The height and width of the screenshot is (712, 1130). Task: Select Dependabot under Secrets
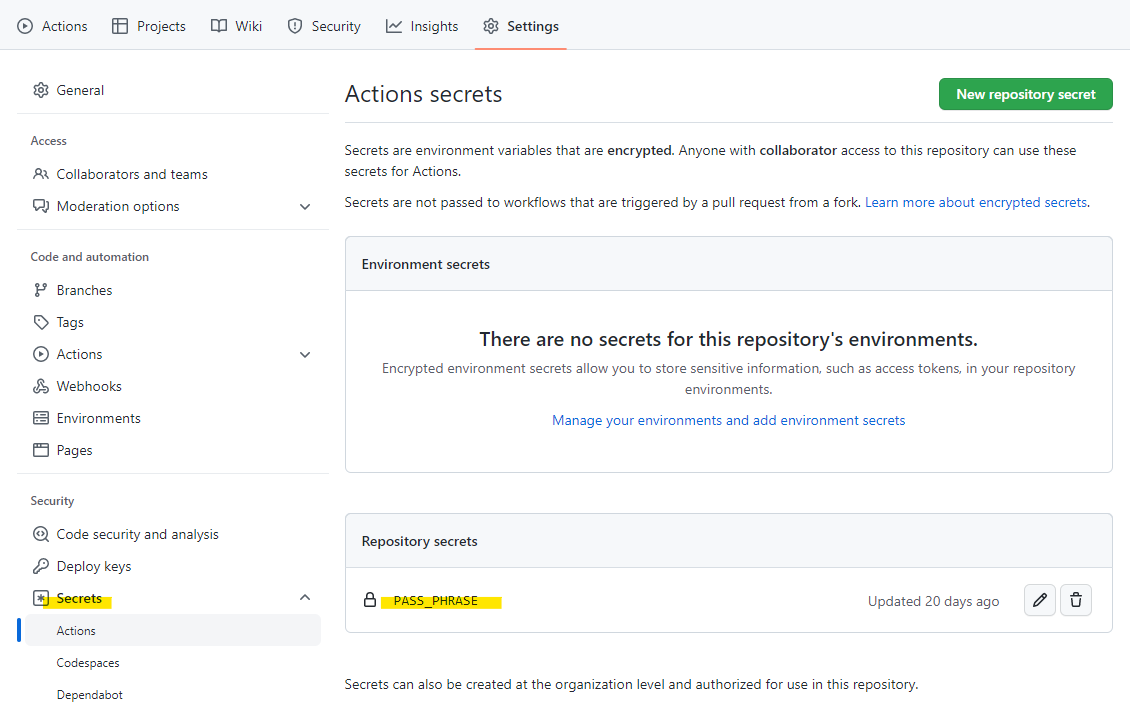click(x=90, y=695)
